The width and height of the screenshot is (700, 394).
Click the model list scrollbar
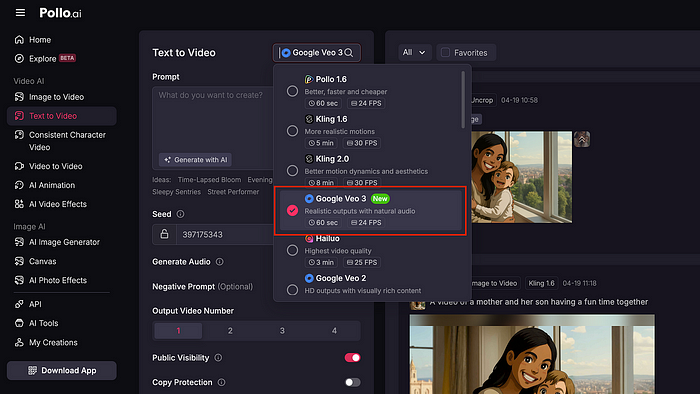click(x=463, y=100)
